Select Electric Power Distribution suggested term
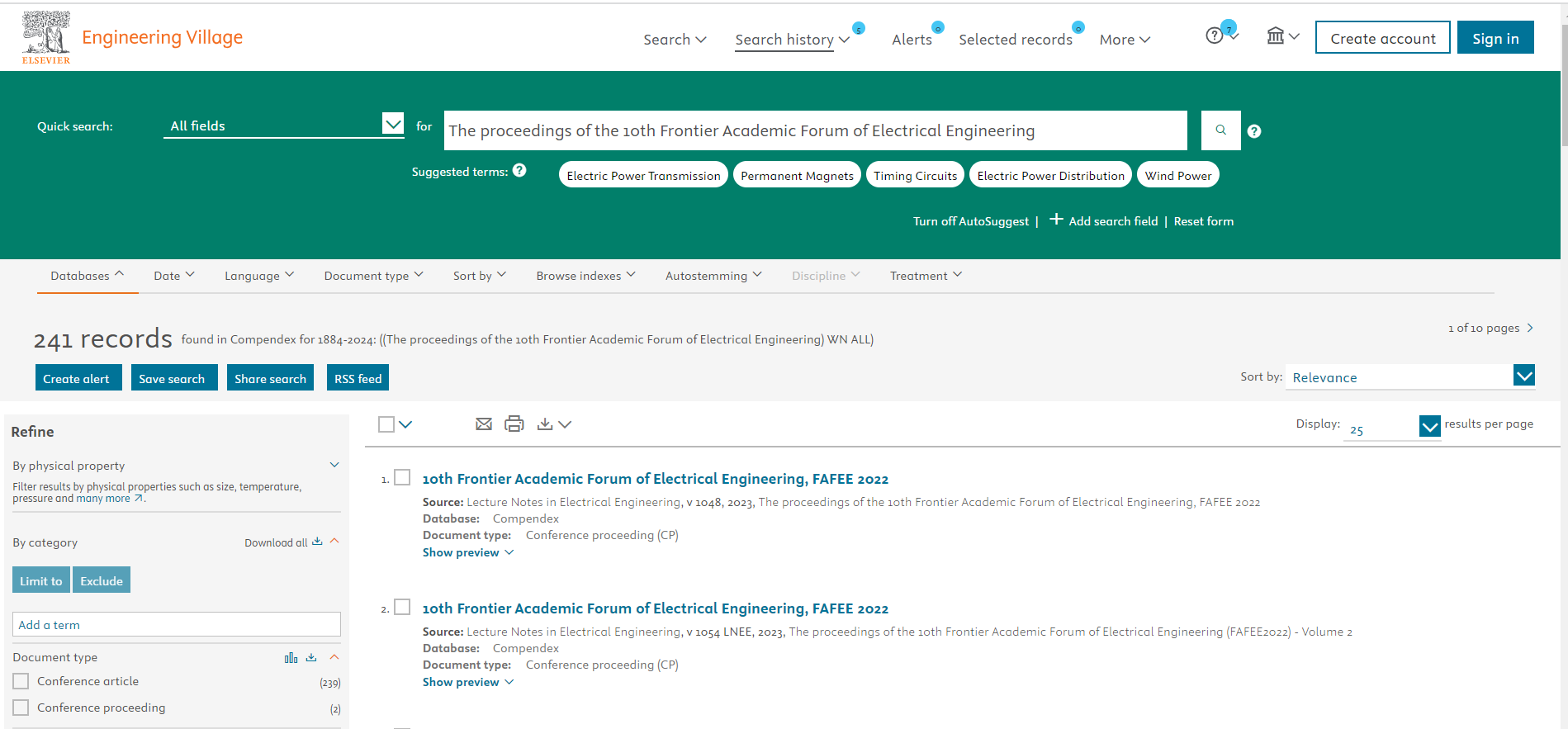The width and height of the screenshot is (1568, 729). 1050,175
